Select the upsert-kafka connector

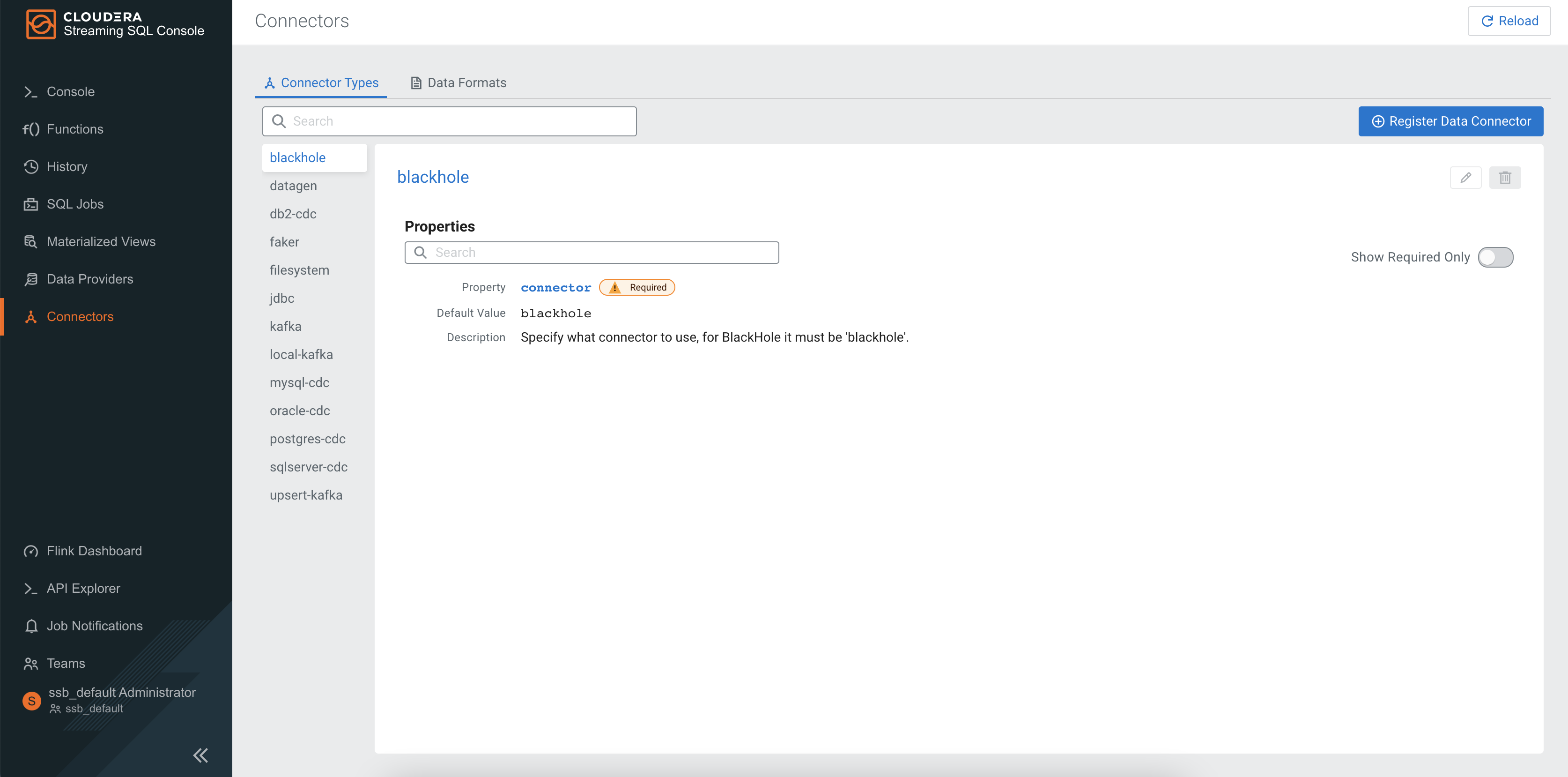[x=314, y=495]
